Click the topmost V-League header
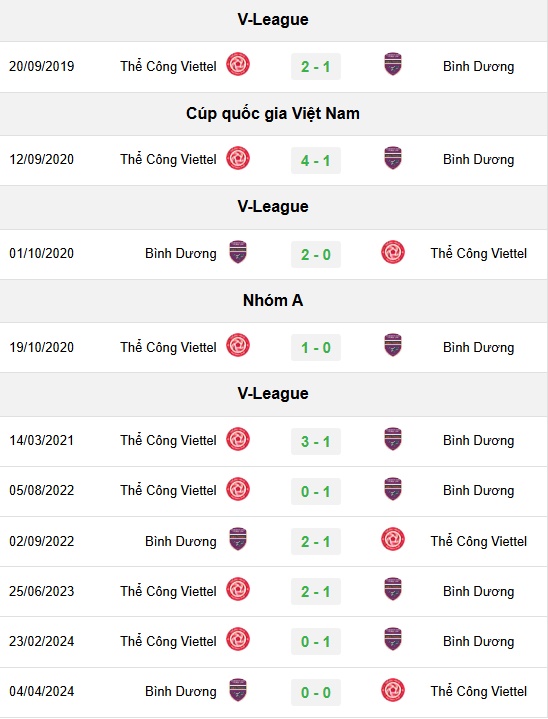 coord(273,19)
